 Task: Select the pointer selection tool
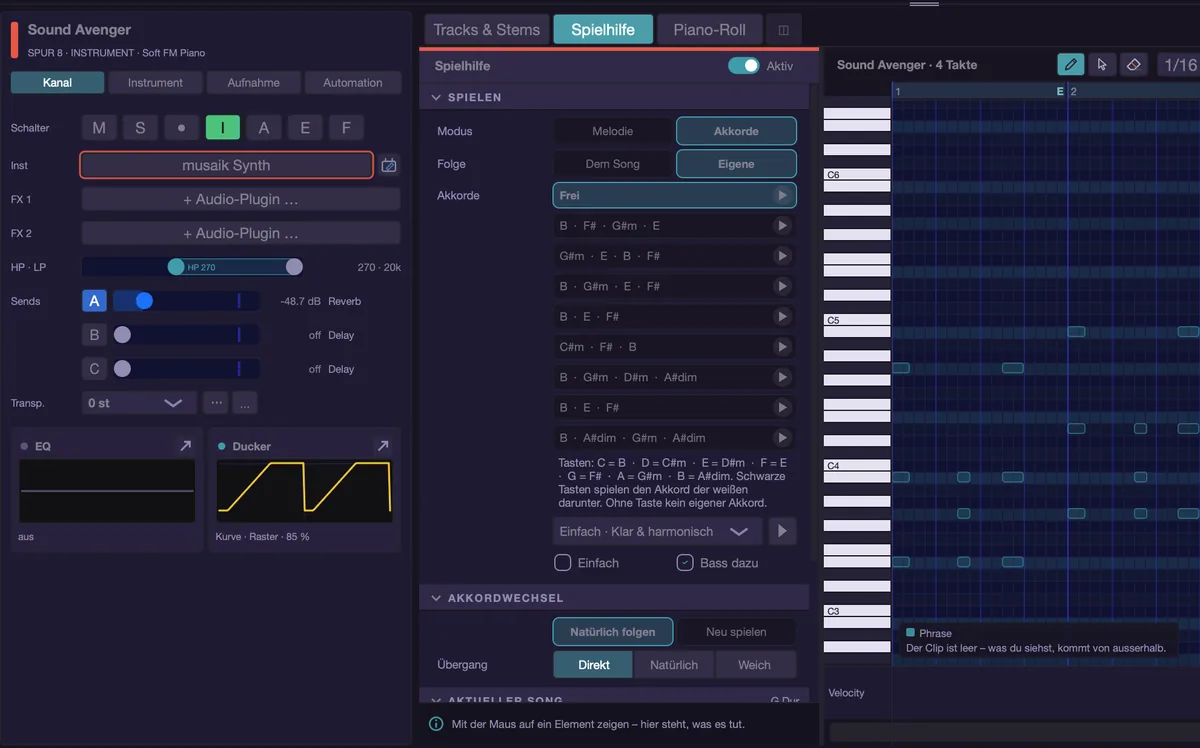click(1101, 64)
